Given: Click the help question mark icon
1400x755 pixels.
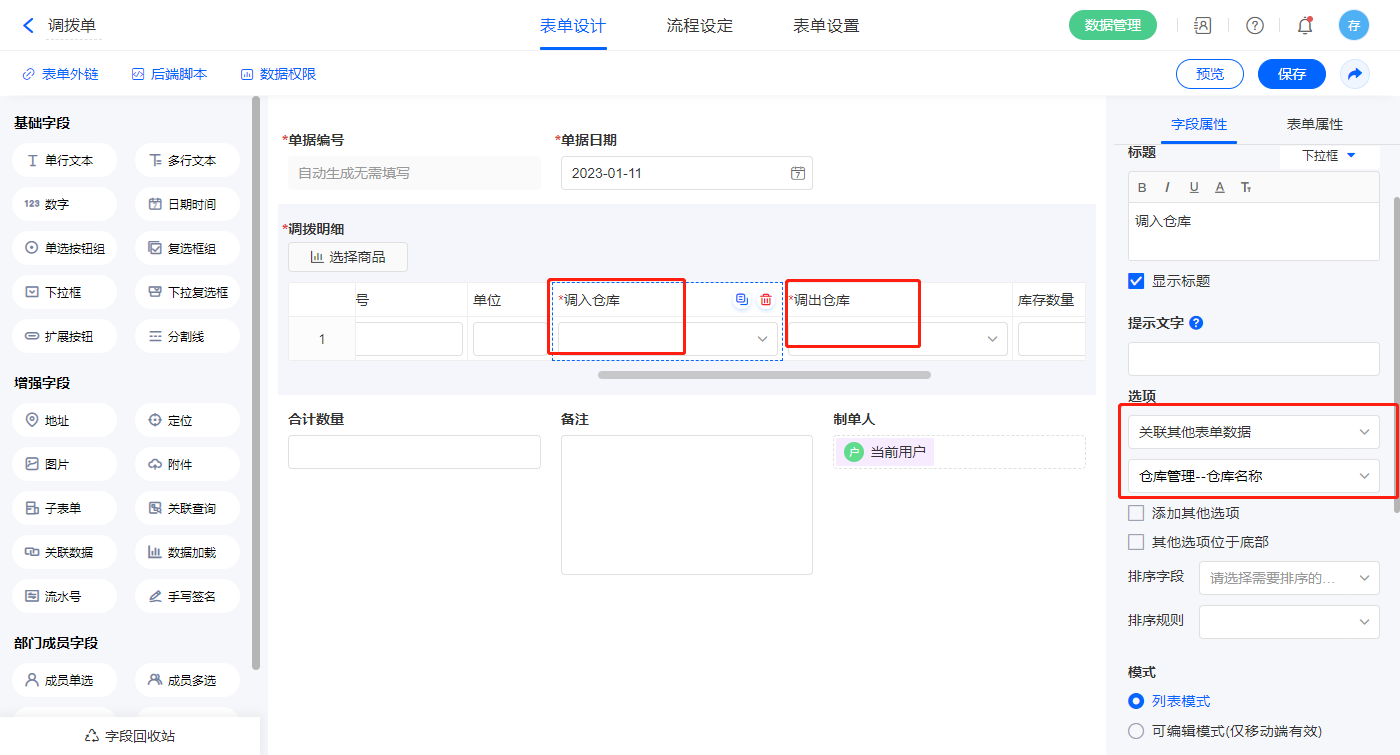Looking at the screenshot, I should coord(1254,26).
